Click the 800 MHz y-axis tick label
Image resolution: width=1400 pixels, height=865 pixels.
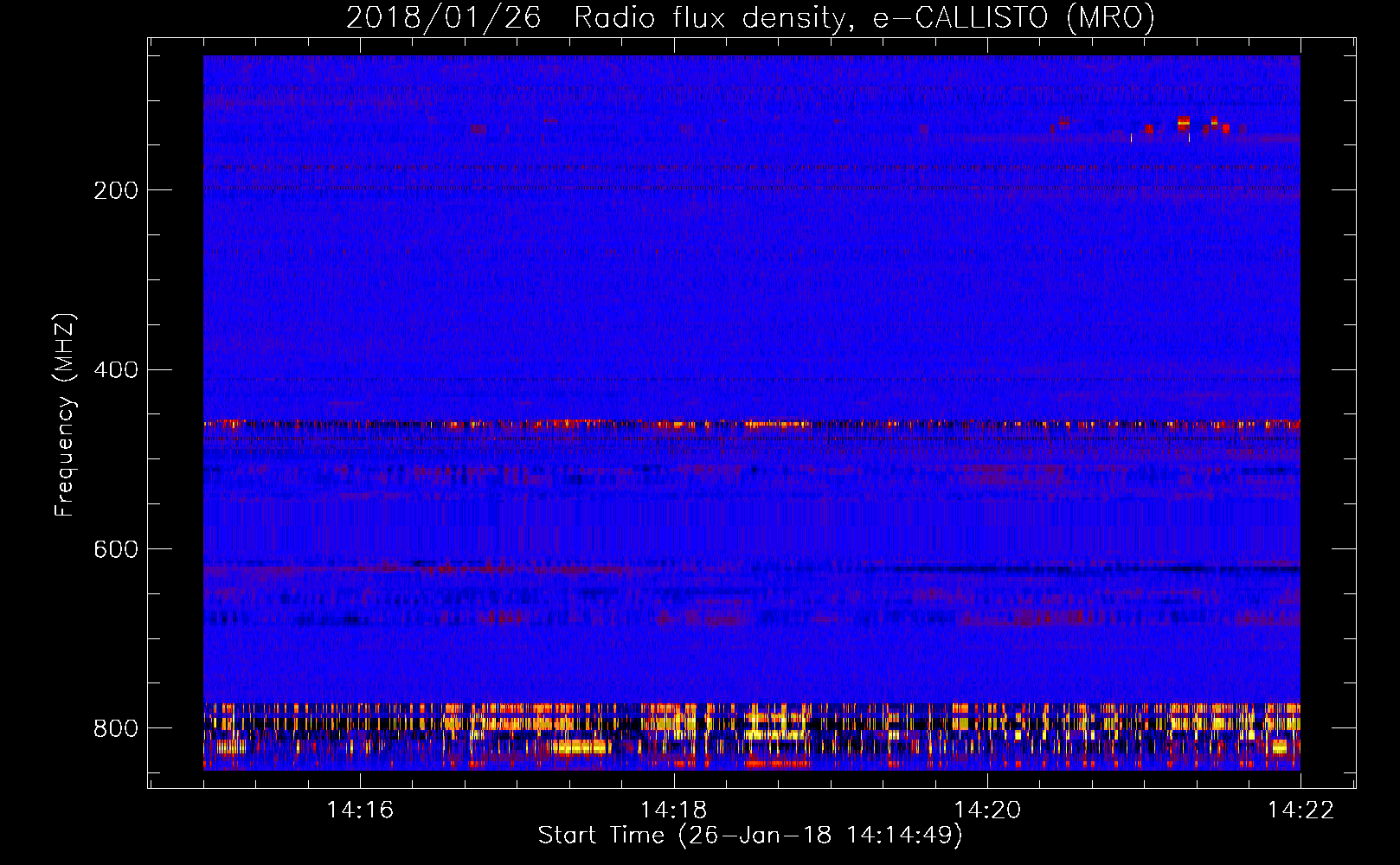pyautogui.click(x=116, y=728)
